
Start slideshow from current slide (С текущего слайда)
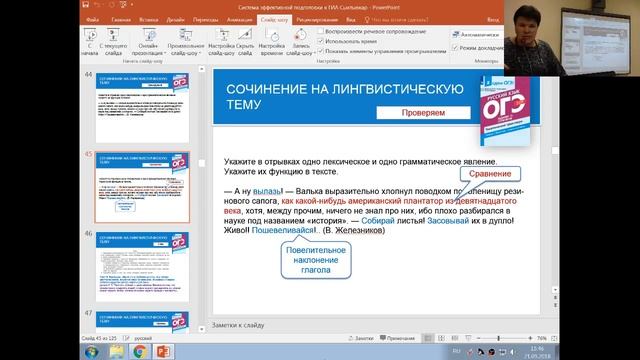(x=113, y=42)
